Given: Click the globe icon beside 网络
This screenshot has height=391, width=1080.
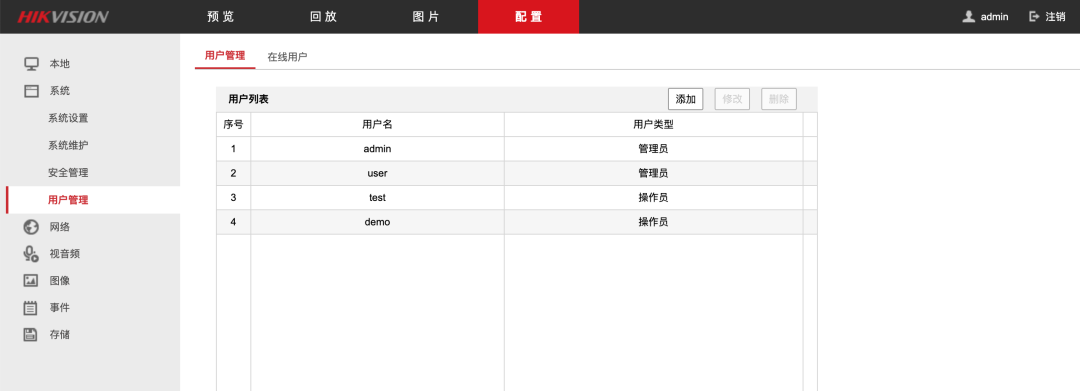Looking at the screenshot, I should click(x=31, y=226).
